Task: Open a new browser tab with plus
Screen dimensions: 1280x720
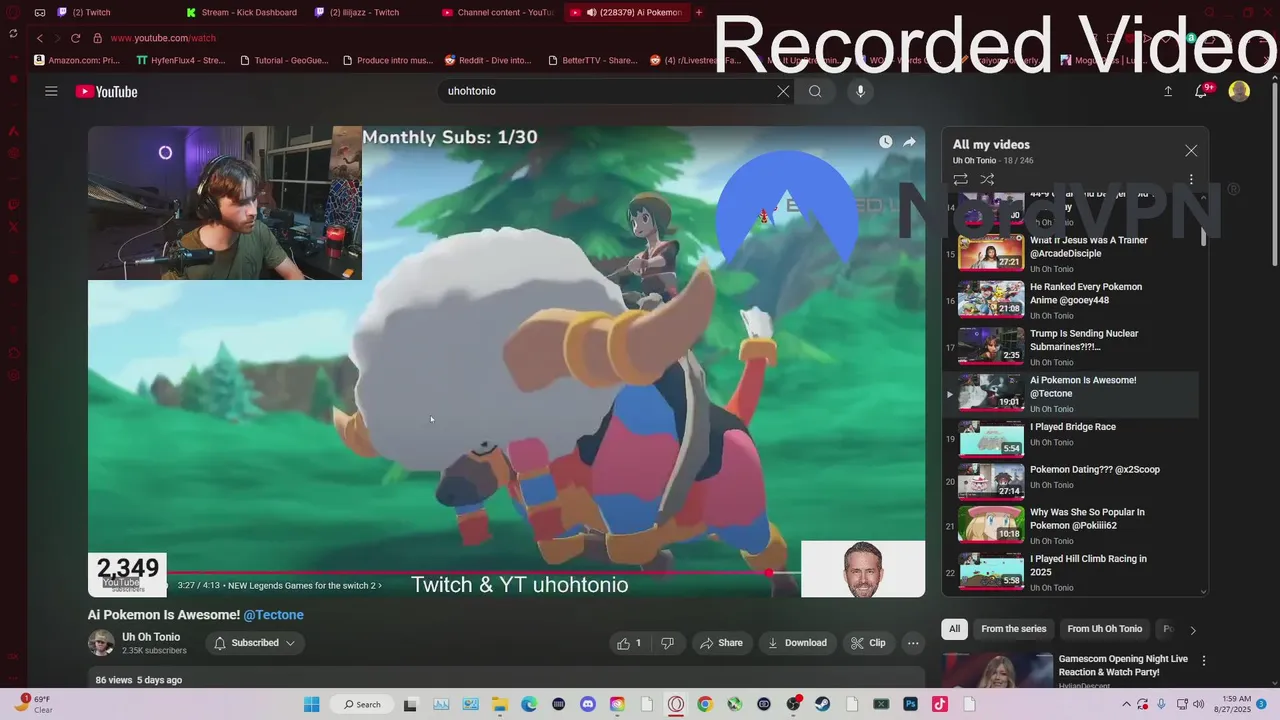Action: pyautogui.click(x=699, y=12)
